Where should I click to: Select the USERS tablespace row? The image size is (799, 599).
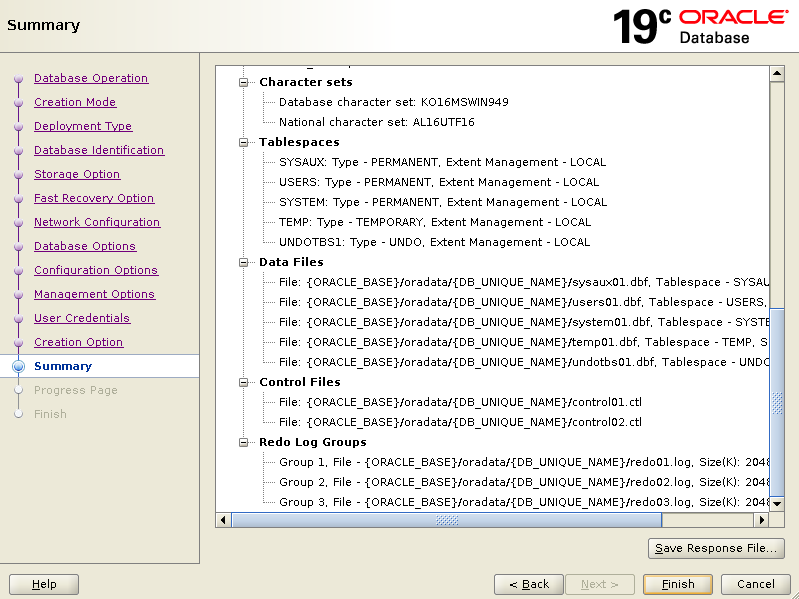tap(439, 182)
